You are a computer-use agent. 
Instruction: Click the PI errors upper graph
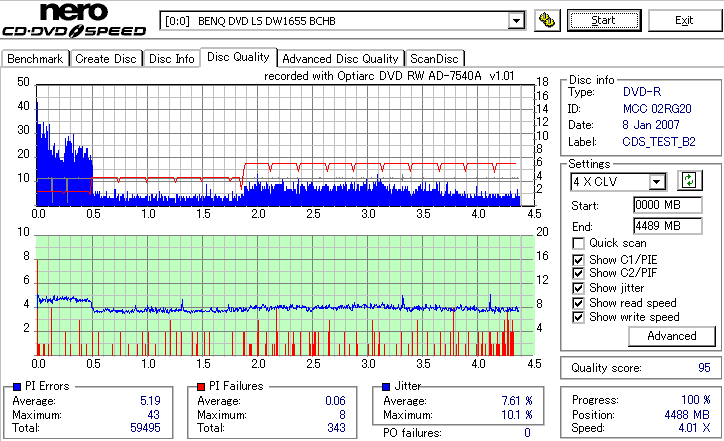coord(285,145)
